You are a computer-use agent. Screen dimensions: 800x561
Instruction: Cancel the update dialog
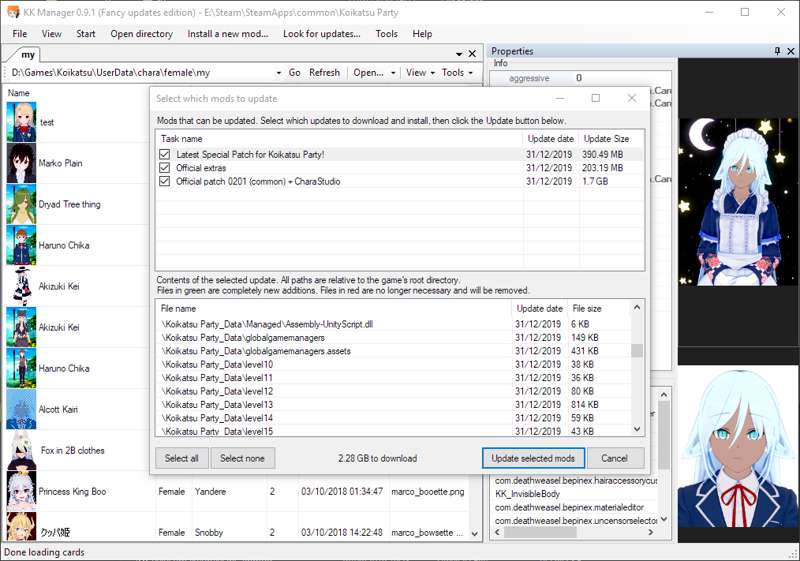pos(614,458)
